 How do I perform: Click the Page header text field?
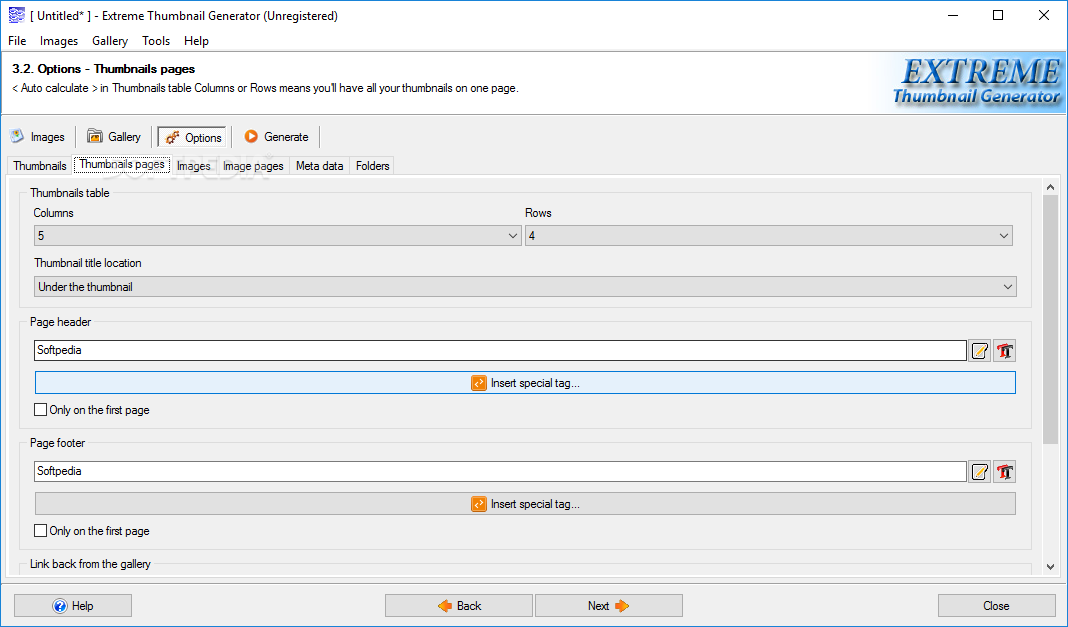click(500, 351)
